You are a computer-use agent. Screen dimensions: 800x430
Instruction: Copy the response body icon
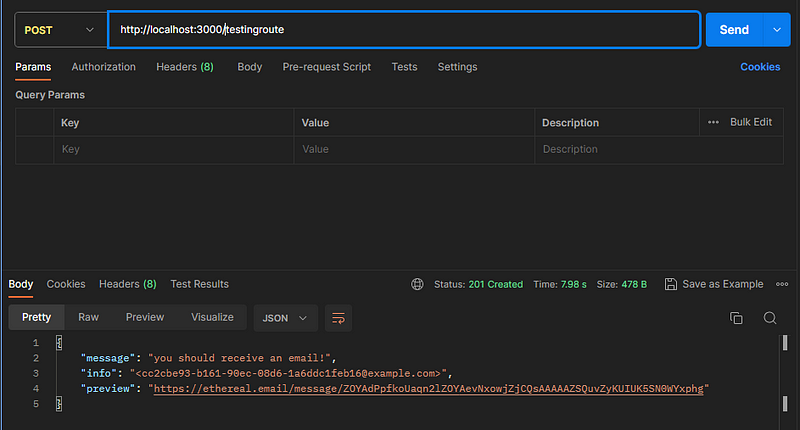tap(736, 318)
